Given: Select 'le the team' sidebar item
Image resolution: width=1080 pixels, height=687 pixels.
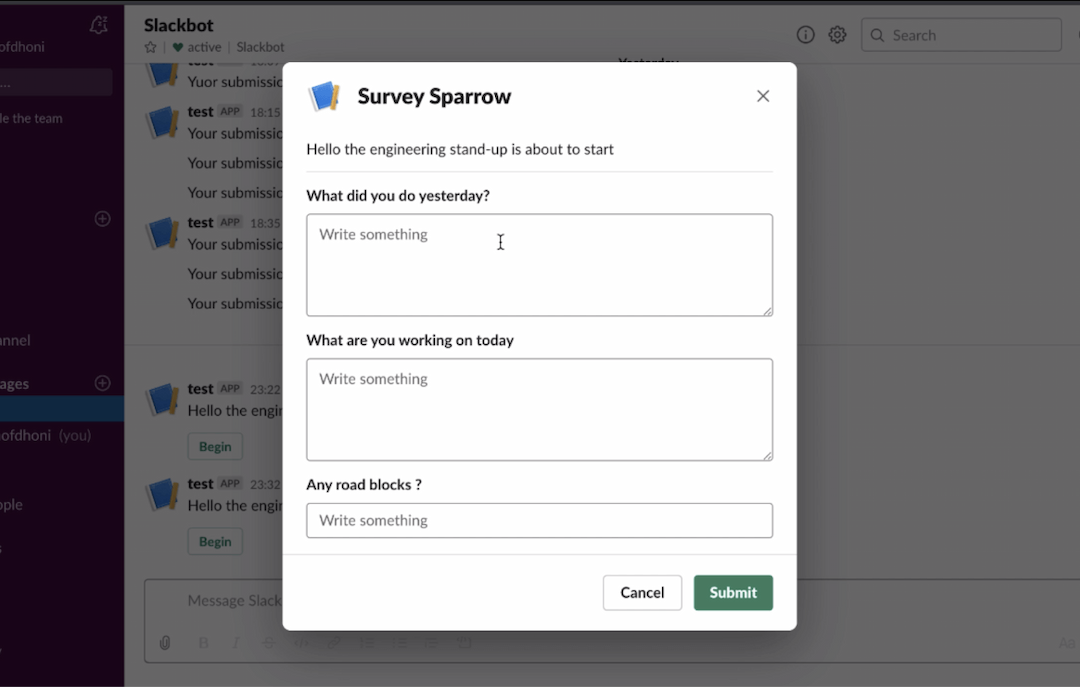Looking at the screenshot, I should 31,119.
